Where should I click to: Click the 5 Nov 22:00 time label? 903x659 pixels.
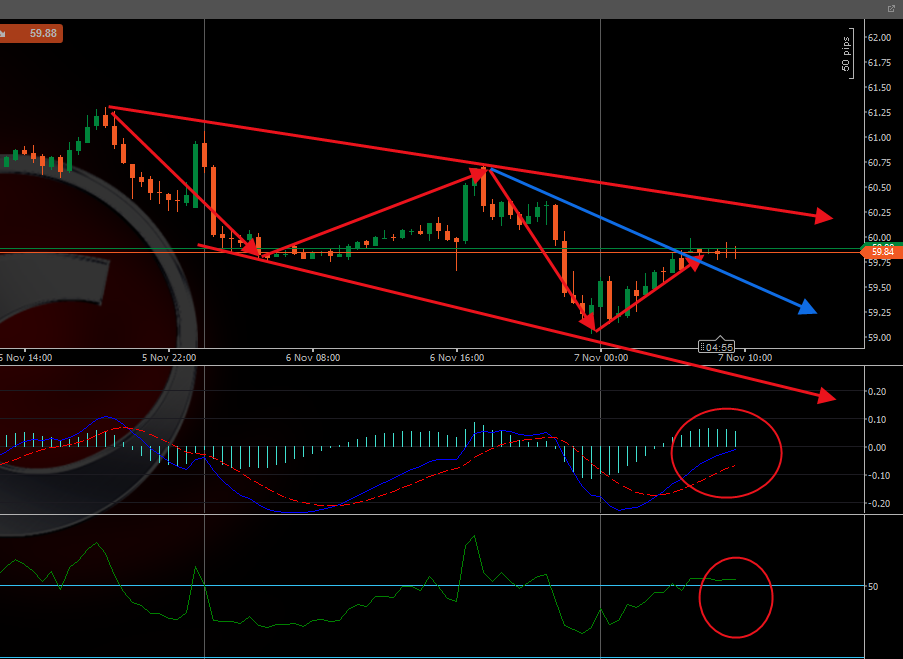(x=169, y=358)
